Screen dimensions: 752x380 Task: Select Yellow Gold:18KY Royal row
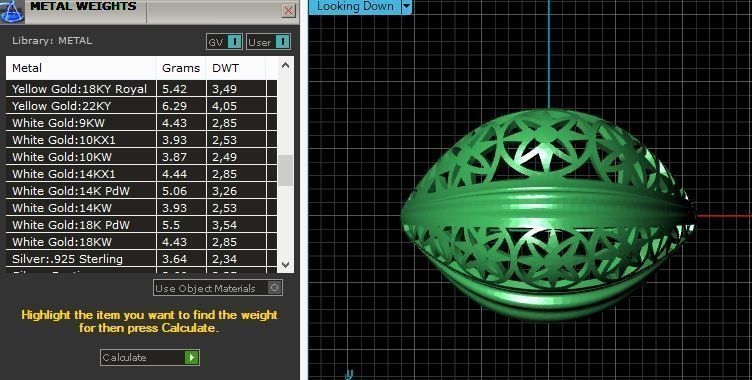[x=141, y=89]
